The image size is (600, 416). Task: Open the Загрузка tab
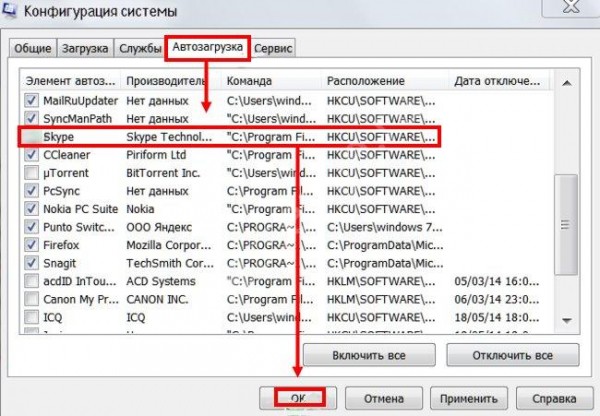pyautogui.click(x=85, y=49)
